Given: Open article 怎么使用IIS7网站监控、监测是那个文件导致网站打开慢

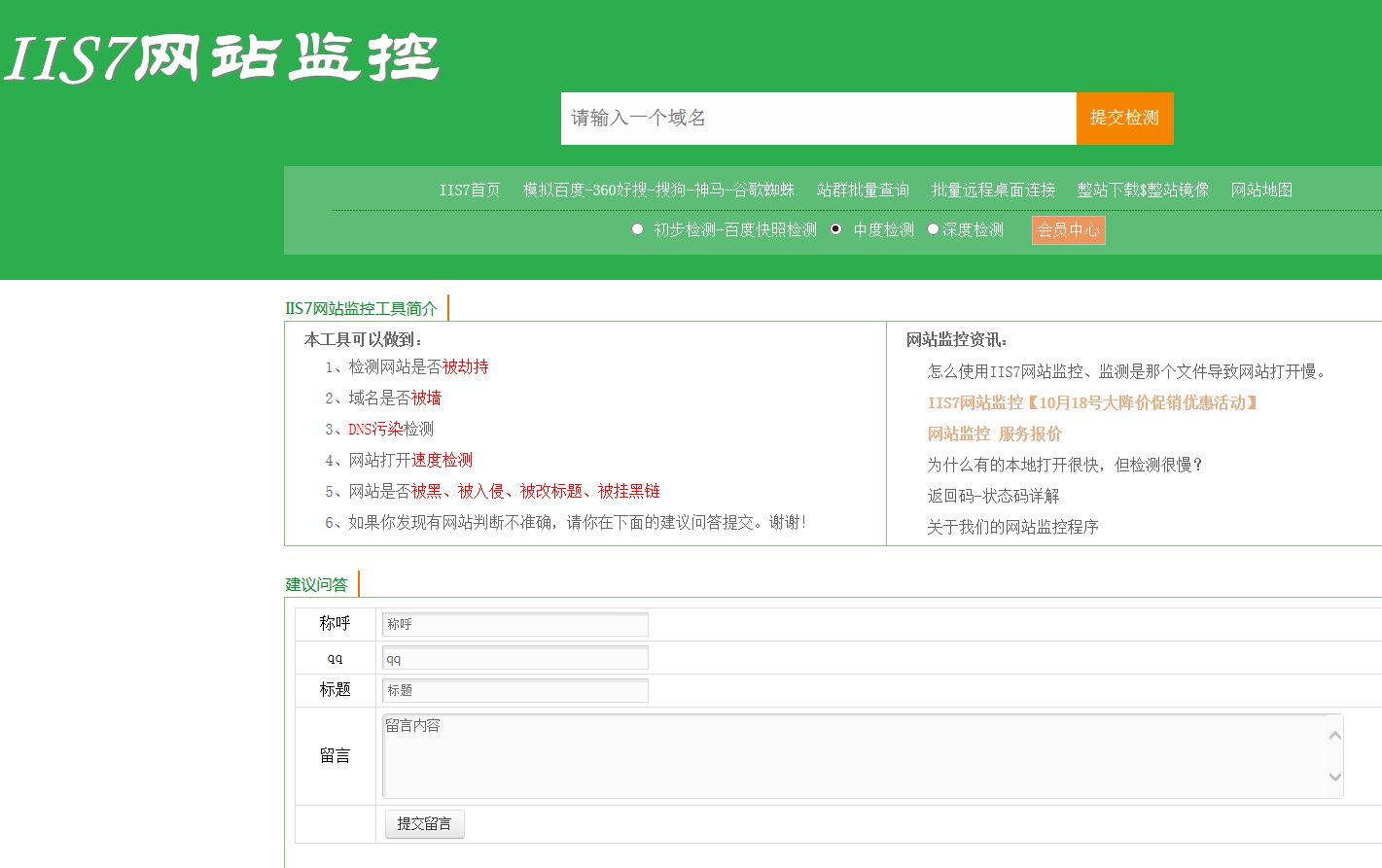Looking at the screenshot, I should (1126, 371).
